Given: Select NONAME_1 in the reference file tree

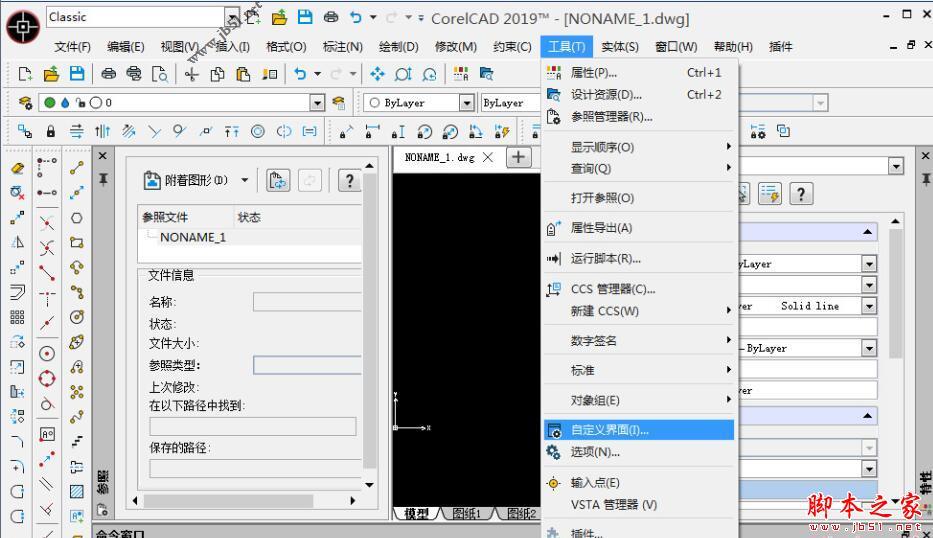Looking at the screenshot, I should click(193, 237).
